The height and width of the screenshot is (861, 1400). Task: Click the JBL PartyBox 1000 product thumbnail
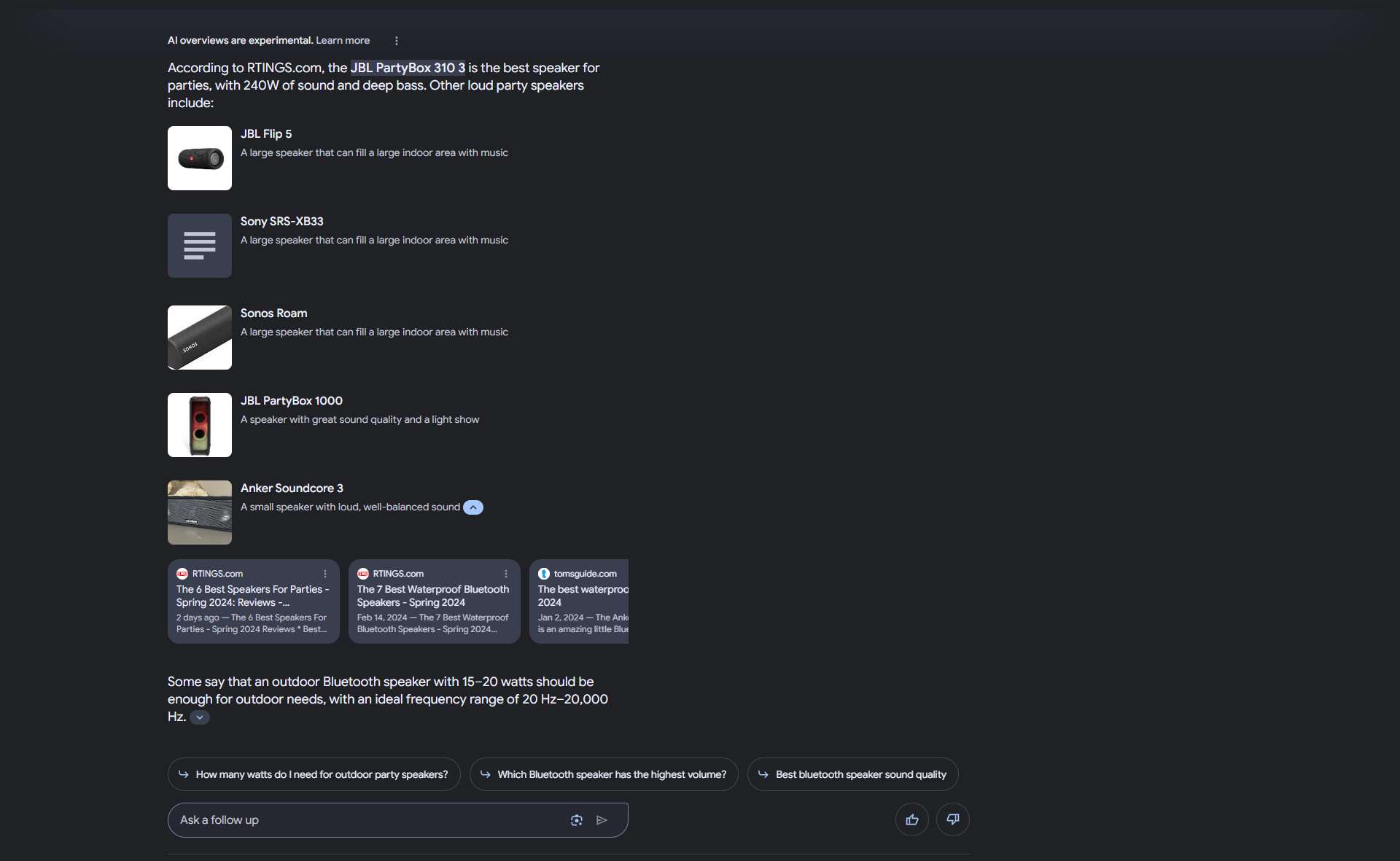(x=200, y=425)
